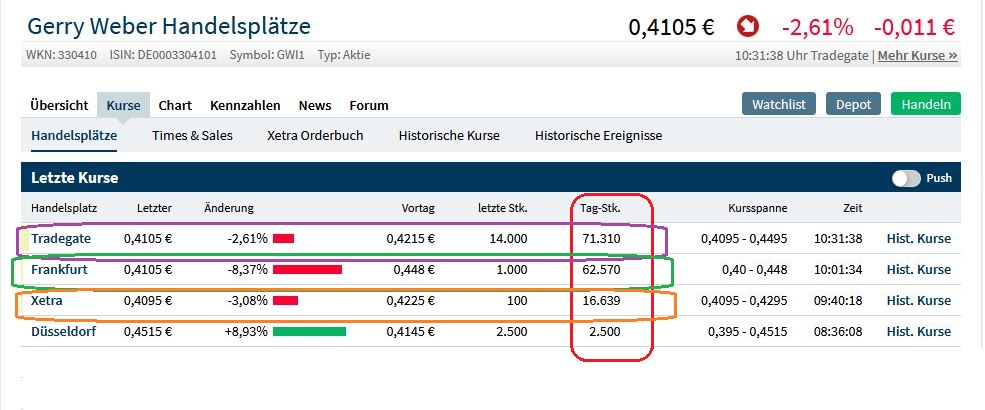Open Hist. Kurse for the Xetra row

coord(918,301)
